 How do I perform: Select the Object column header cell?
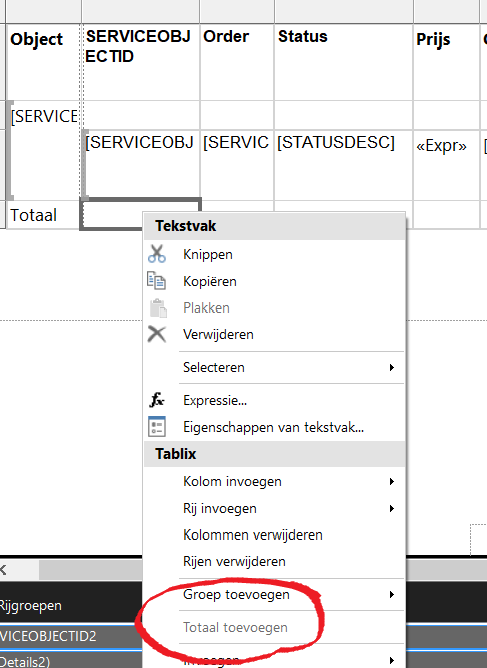point(43,62)
